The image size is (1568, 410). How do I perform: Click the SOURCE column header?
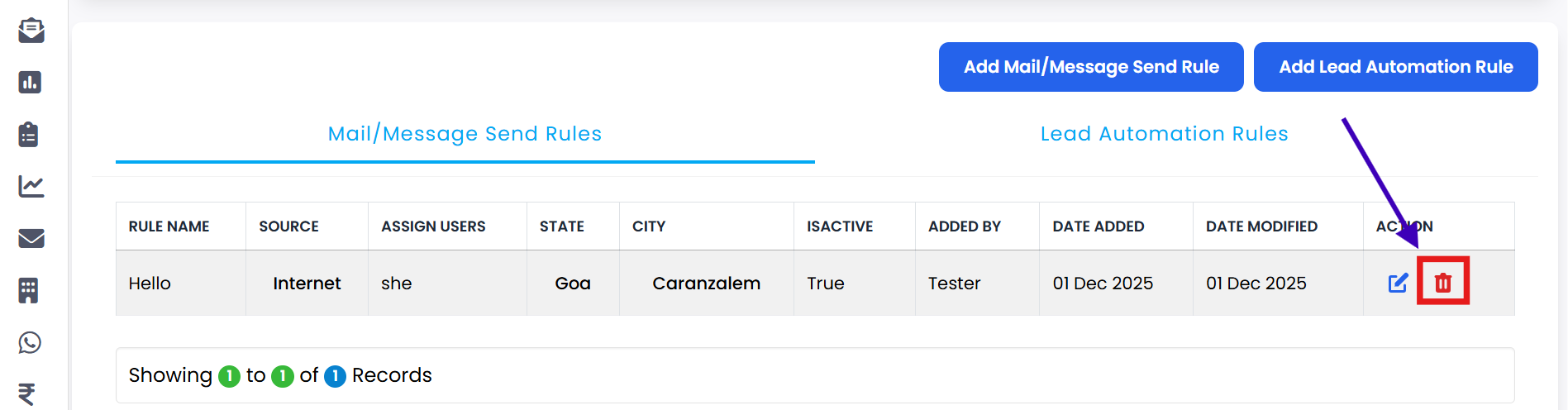tap(288, 226)
